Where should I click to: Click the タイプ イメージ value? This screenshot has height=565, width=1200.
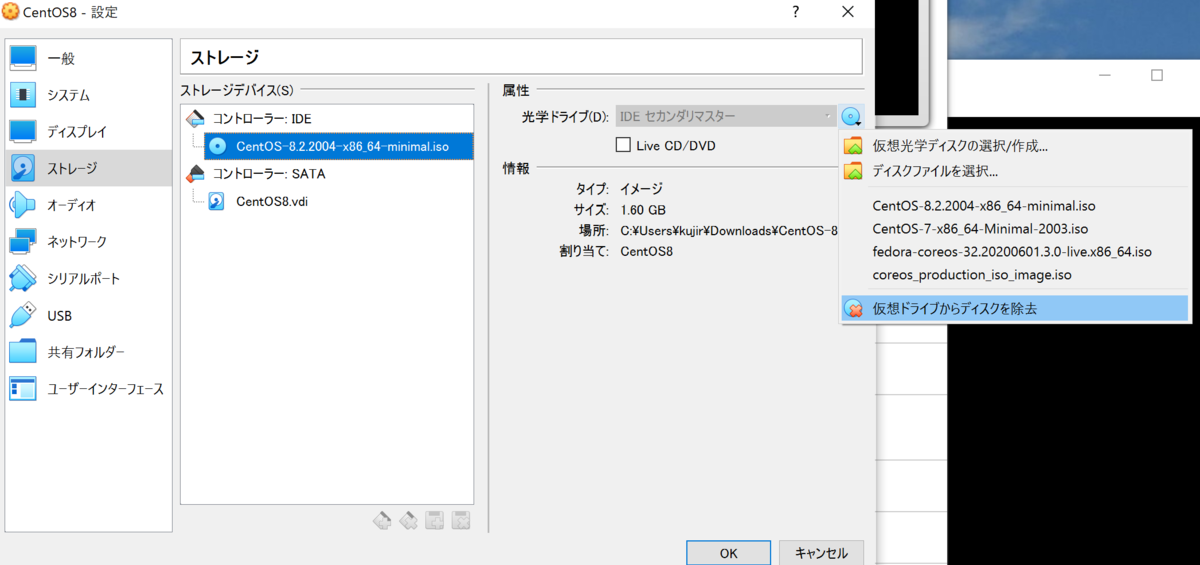(641, 189)
